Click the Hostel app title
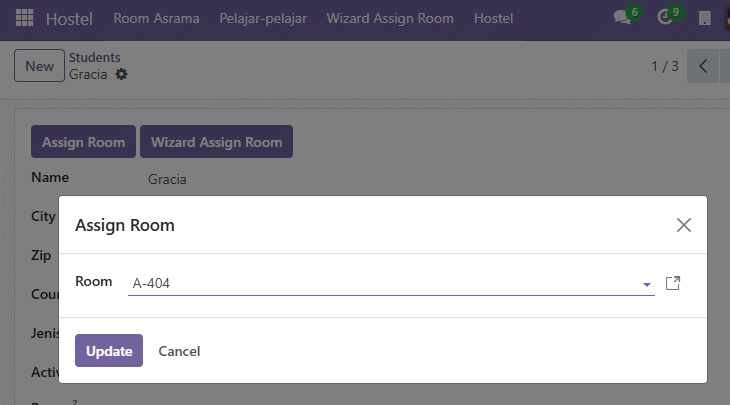Screen dimensions: 730x405 click(69, 19)
